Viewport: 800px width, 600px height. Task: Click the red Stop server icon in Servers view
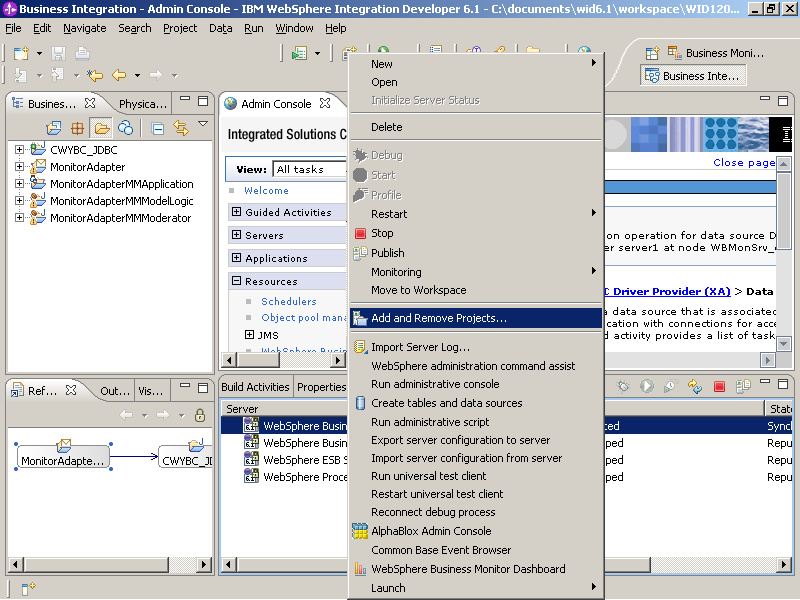tap(719, 386)
